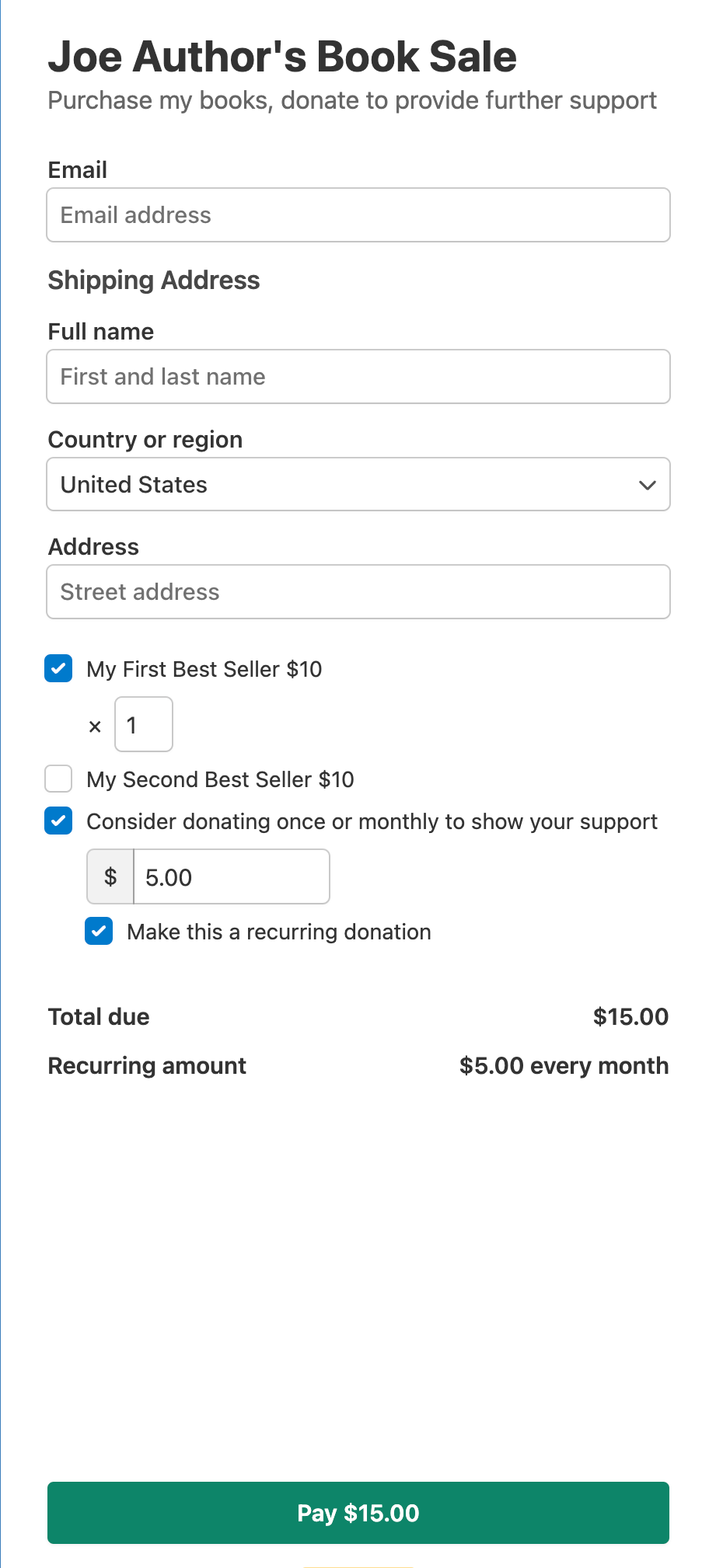Click the "Consider donating once or monthly" label
This screenshot has width=716, height=1568.
372,821
